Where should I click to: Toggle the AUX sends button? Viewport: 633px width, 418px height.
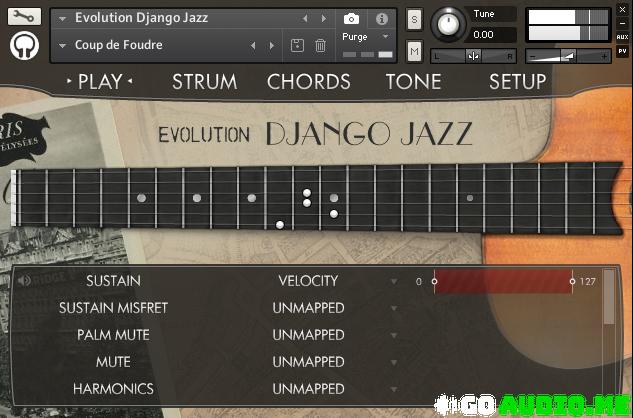622,37
